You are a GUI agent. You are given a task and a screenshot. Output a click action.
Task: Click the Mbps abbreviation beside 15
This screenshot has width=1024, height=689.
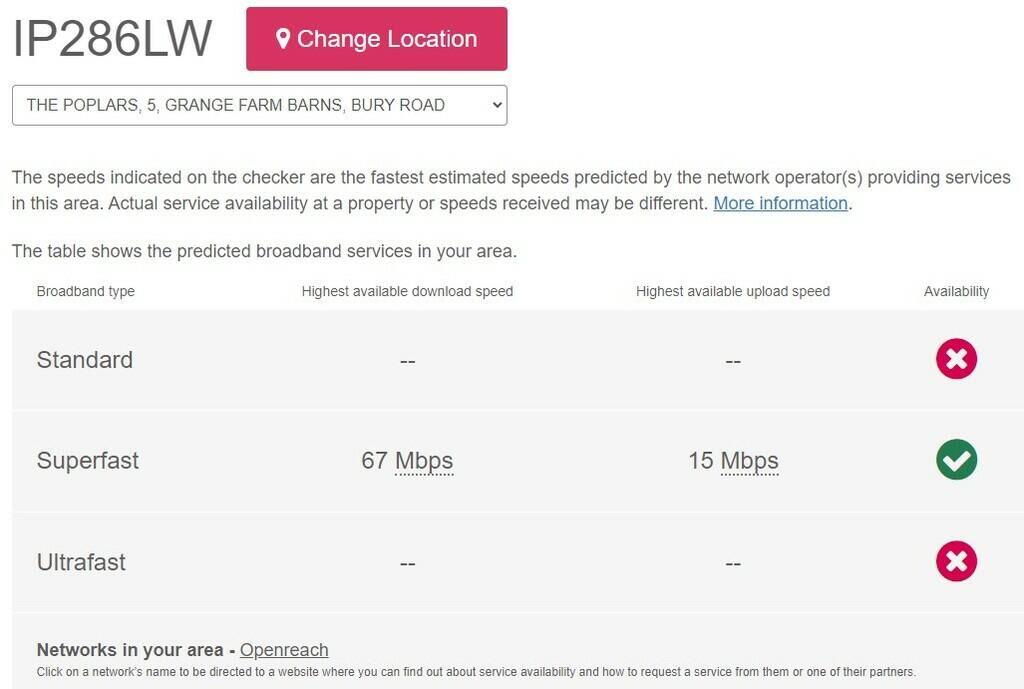(749, 461)
